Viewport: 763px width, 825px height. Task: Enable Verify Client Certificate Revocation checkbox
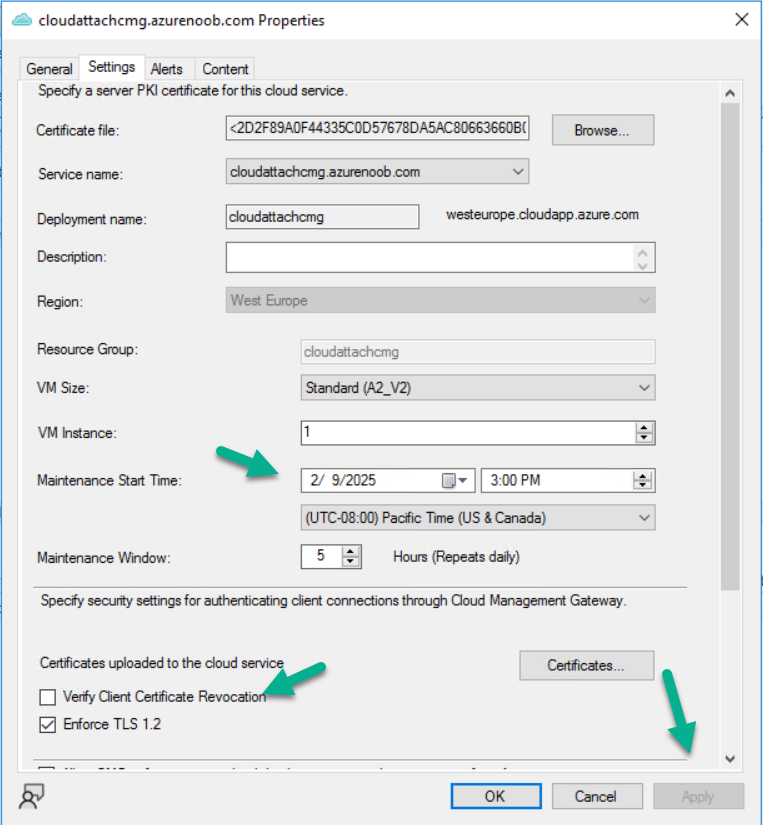pos(47,697)
